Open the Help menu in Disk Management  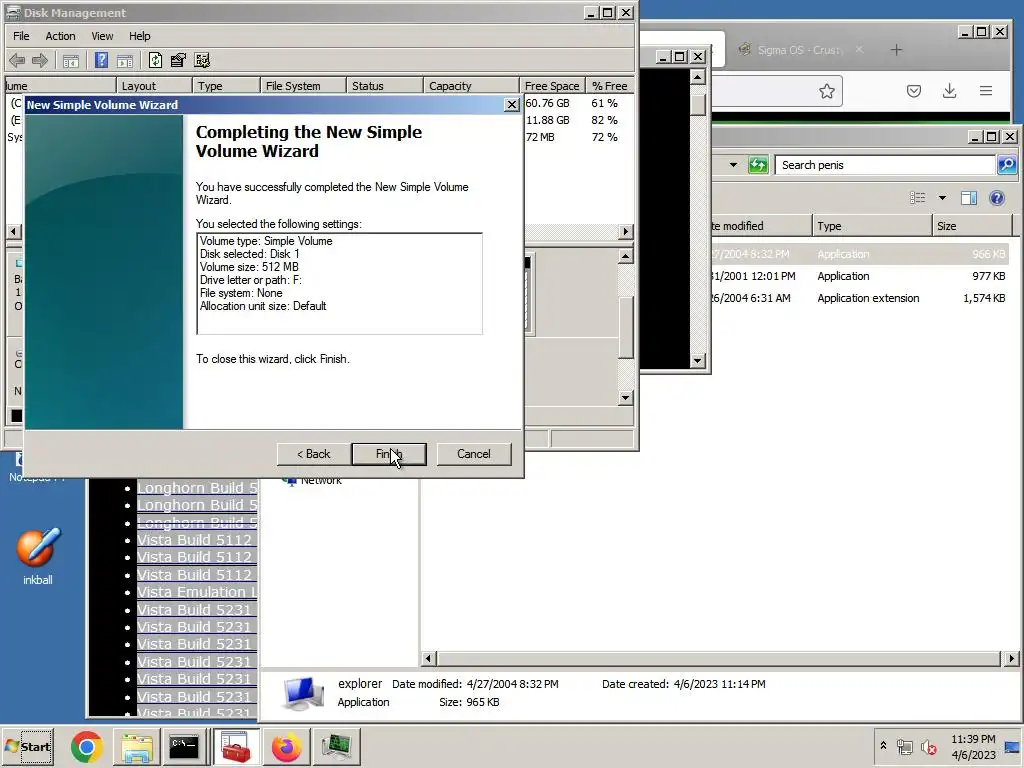(139, 36)
